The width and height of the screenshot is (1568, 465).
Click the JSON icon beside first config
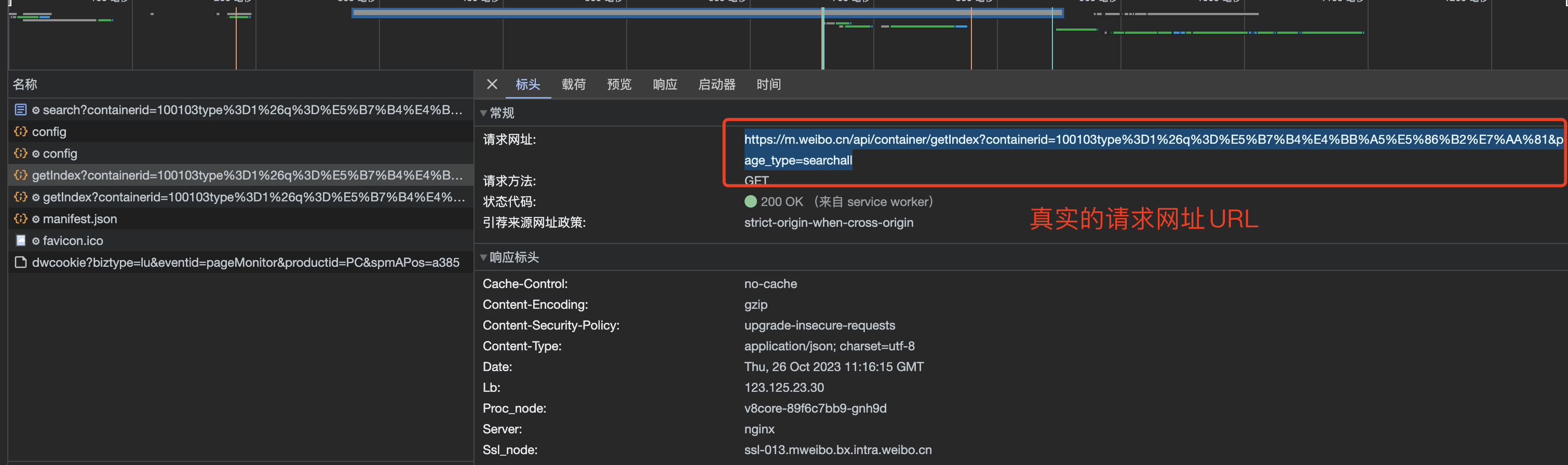pyautogui.click(x=21, y=131)
